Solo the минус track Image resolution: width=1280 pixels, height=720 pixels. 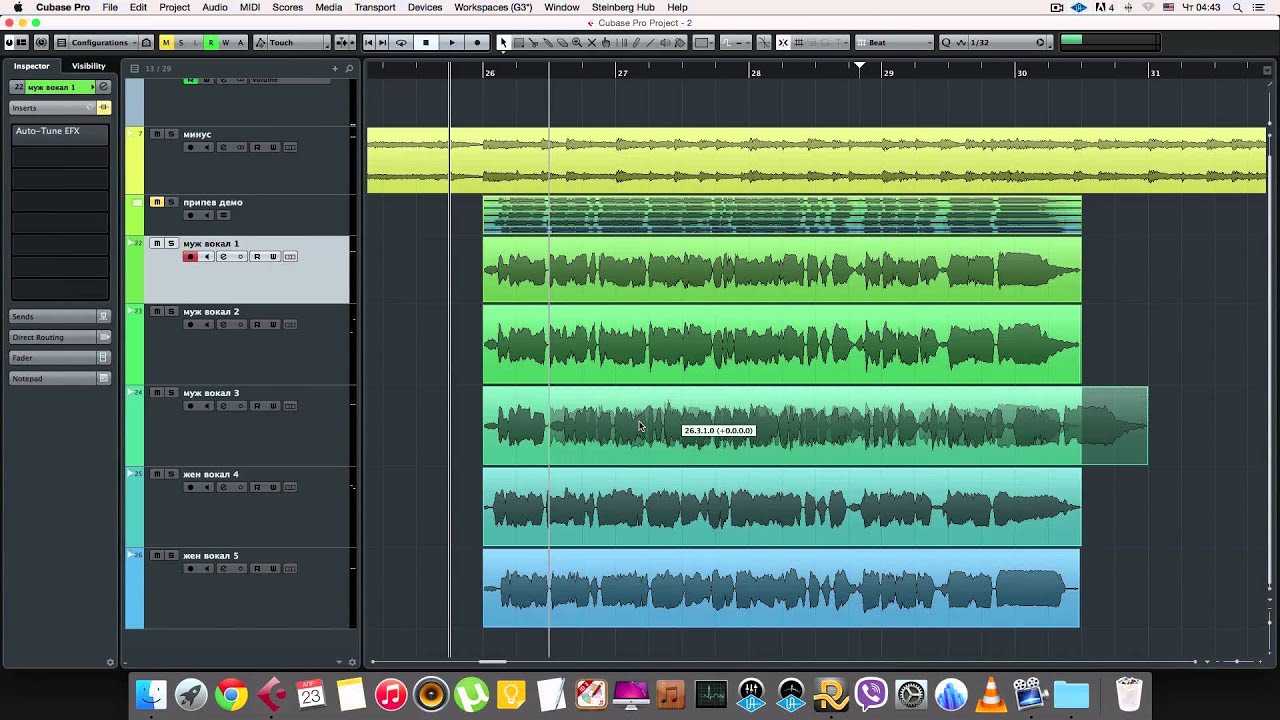tap(171, 134)
